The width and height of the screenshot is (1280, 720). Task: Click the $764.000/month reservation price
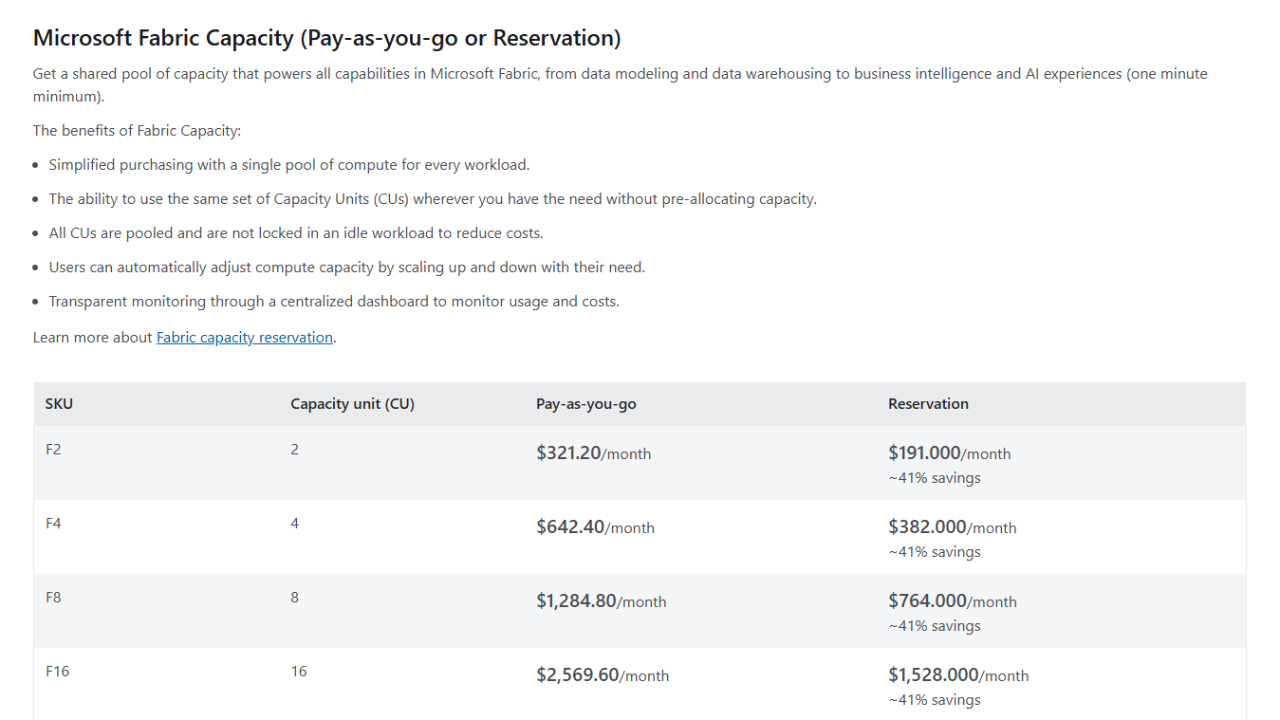point(952,601)
